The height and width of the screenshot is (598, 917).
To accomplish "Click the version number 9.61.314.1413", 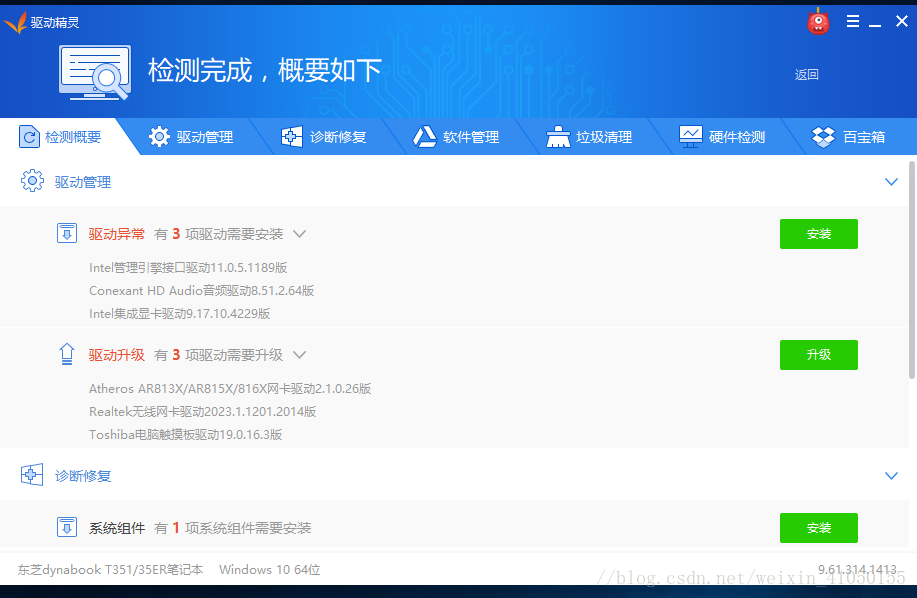I will pos(857,569).
